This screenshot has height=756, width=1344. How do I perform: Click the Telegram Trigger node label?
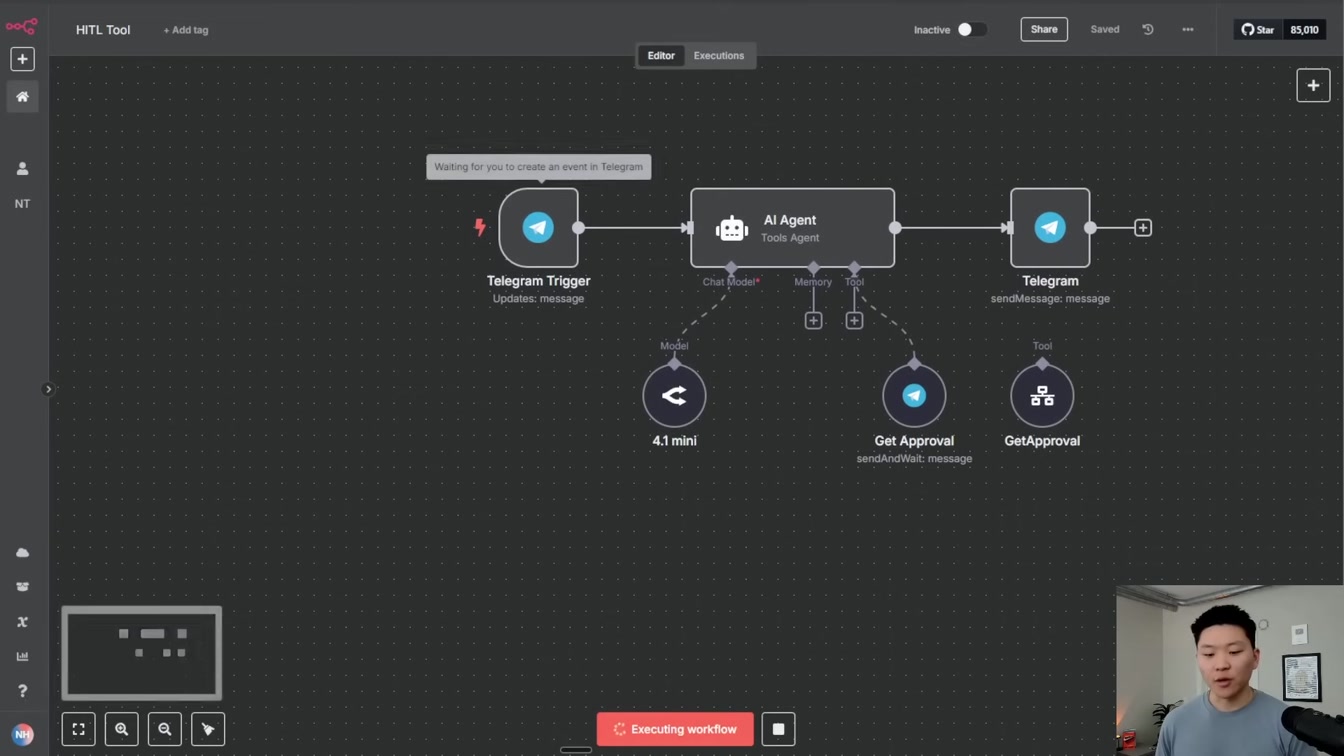coord(538,281)
